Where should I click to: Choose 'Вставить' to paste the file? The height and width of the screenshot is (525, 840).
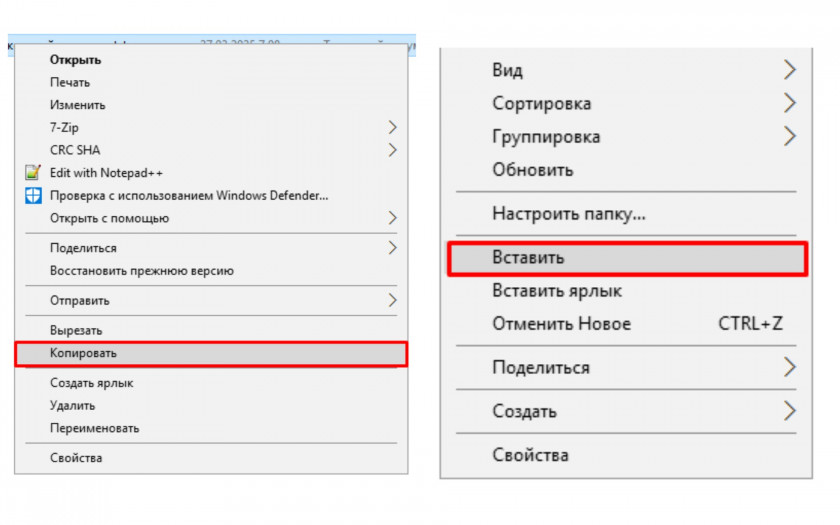[528, 258]
